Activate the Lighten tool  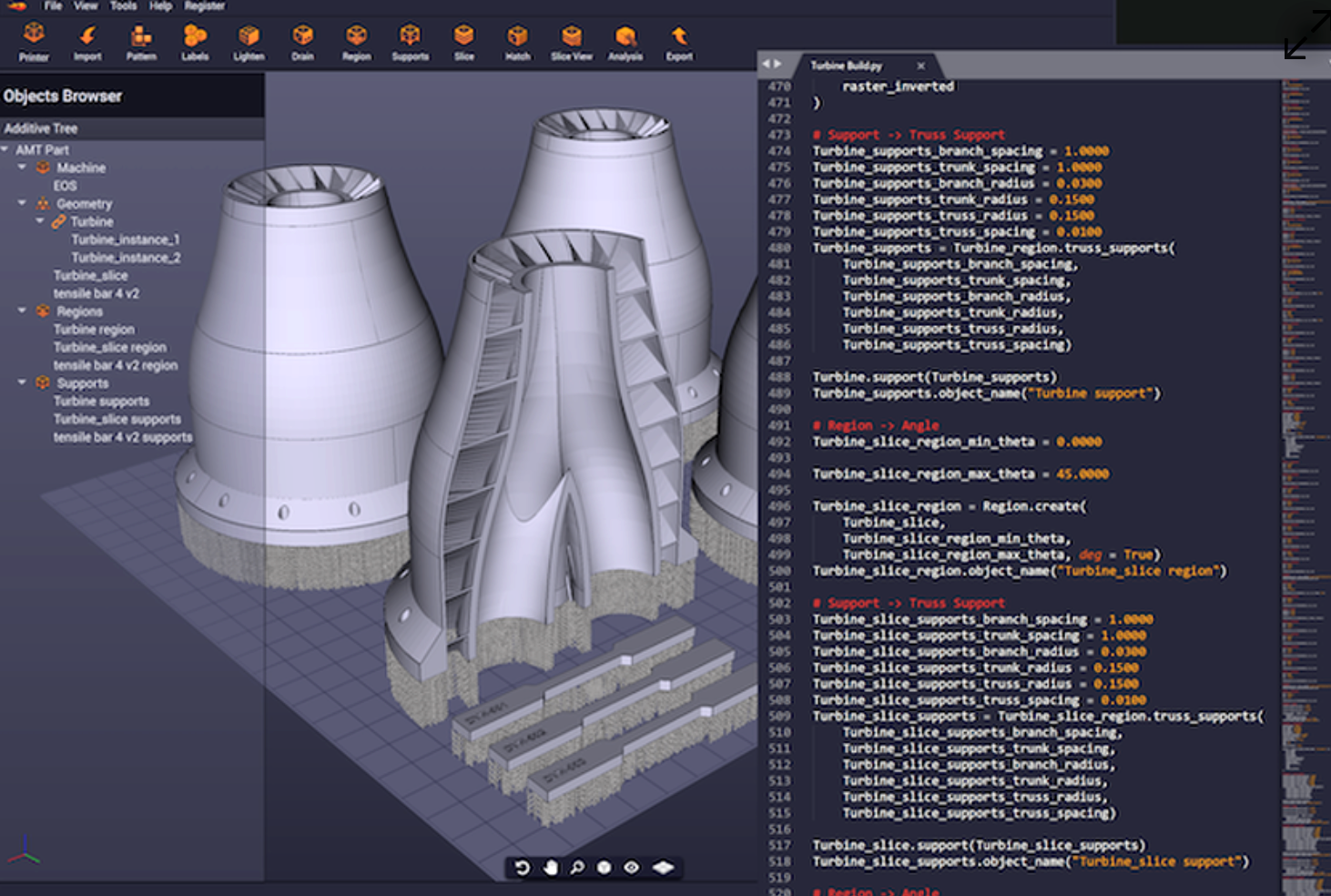249,42
